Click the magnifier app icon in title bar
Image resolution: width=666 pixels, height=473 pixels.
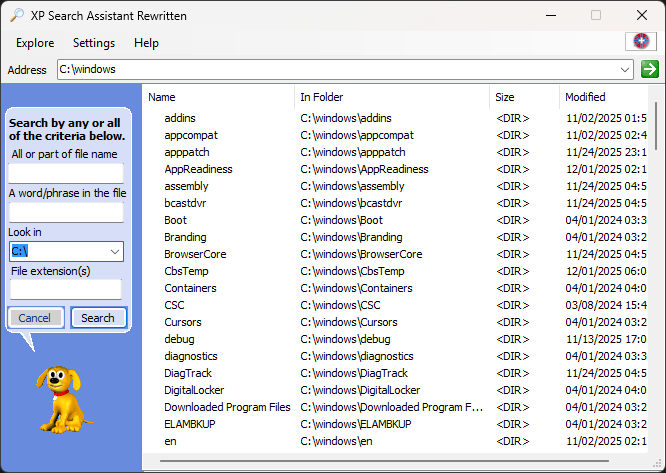[x=17, y=15]
